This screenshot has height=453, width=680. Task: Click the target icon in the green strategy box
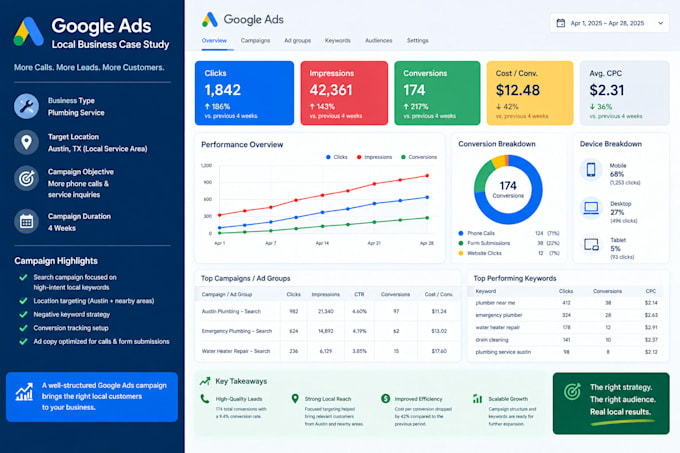point(572,392)
